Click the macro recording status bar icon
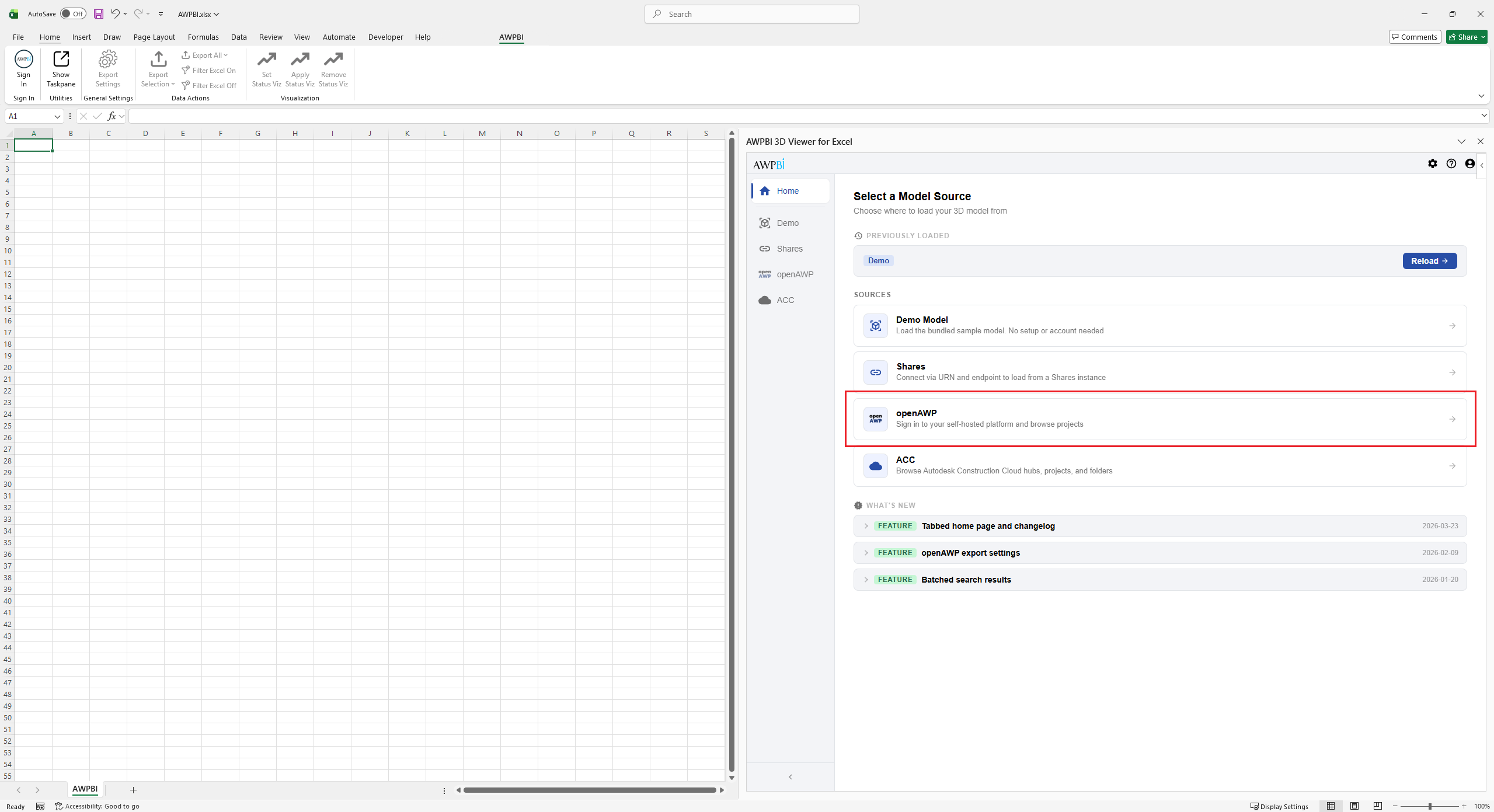Viewport: 1494px width, 812px height. (x=40, y=806)
